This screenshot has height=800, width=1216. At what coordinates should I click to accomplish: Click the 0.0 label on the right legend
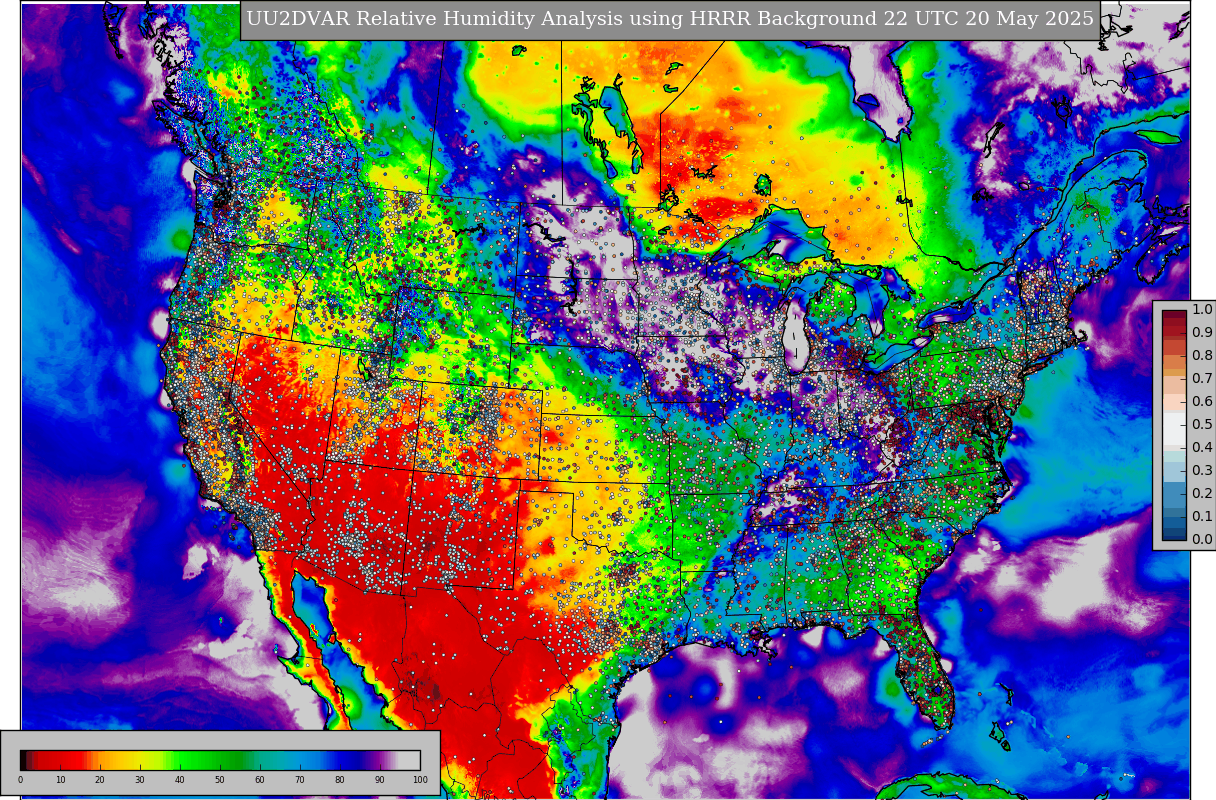1202,540
